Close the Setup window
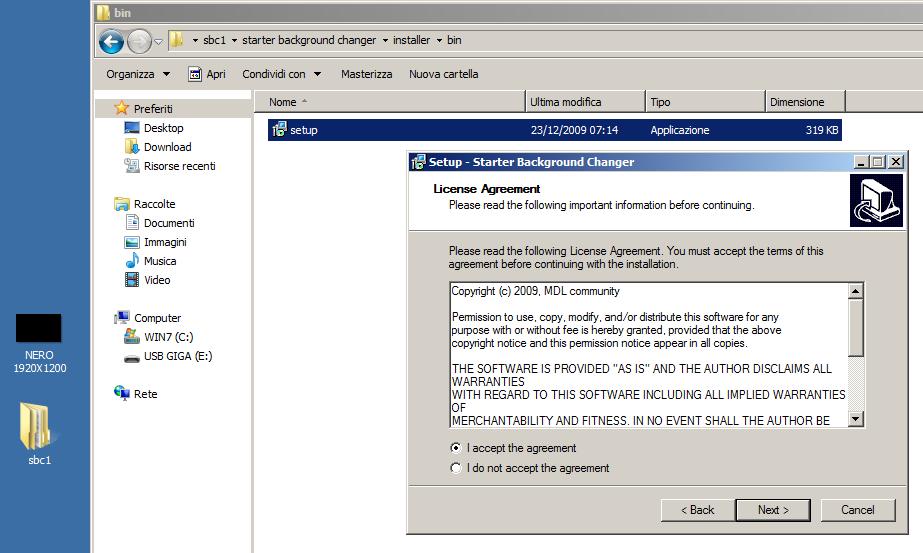Screen dimensions: 923x553 click(x=895, y=162)
